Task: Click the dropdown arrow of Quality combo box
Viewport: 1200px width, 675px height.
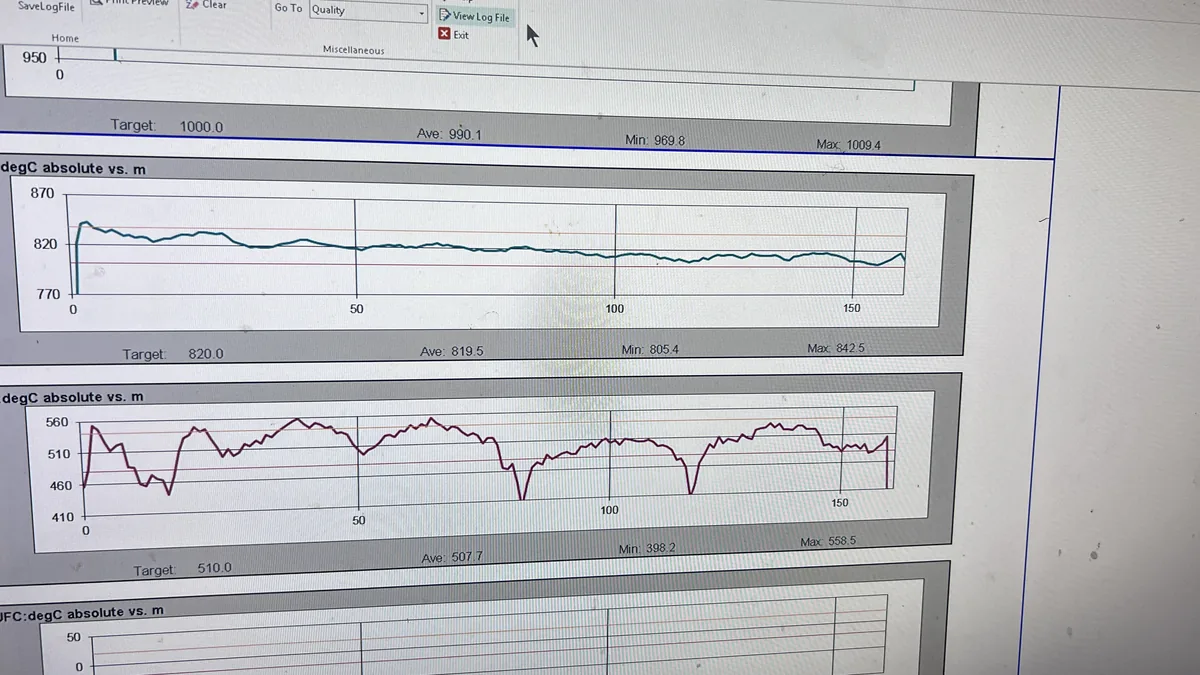Action: click(x=420, y=13)
